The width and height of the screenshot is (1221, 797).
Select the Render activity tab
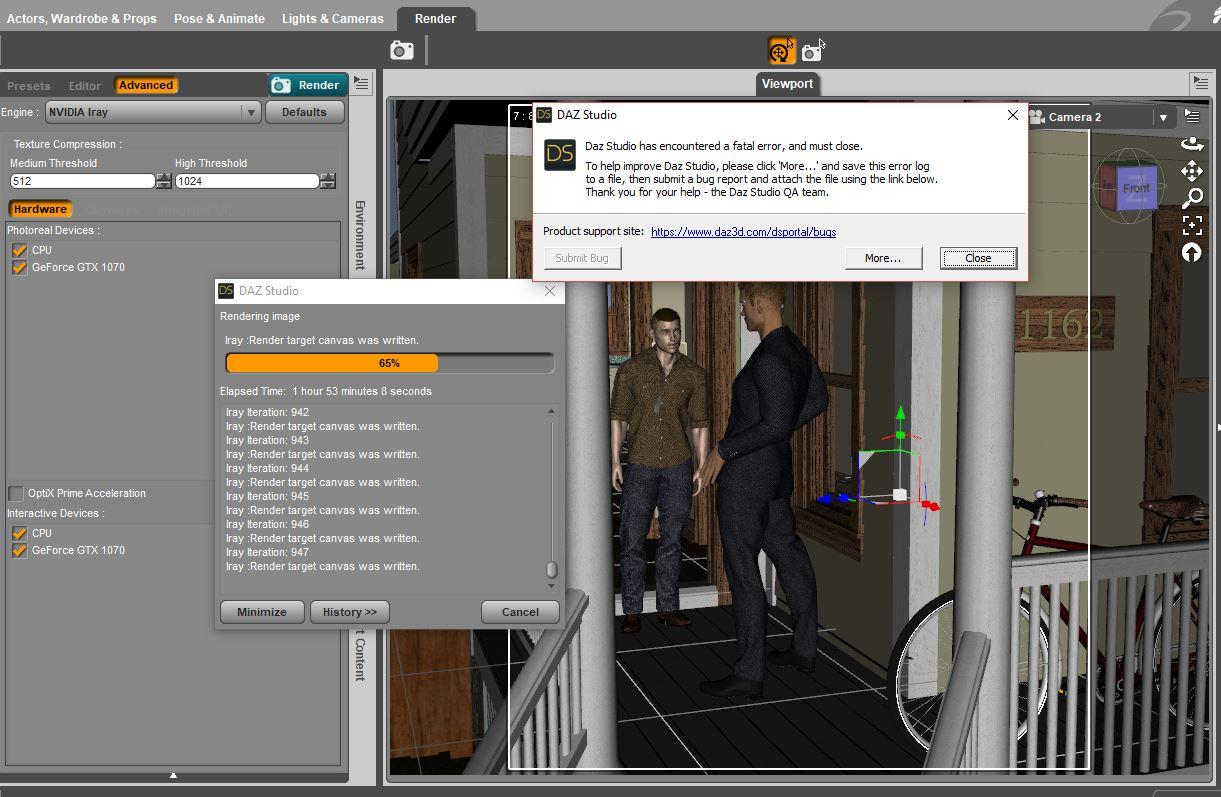click(435, 18)
